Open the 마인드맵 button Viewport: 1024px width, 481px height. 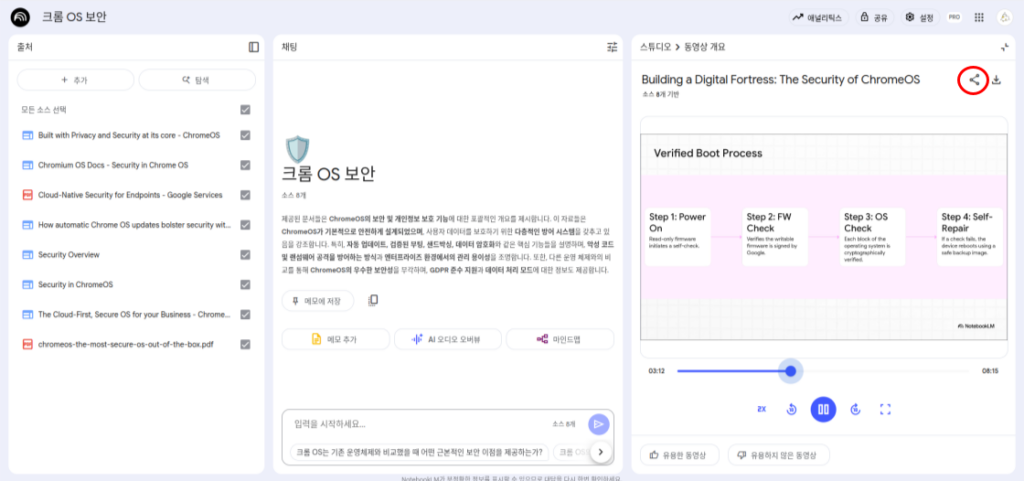pos(560,339)
